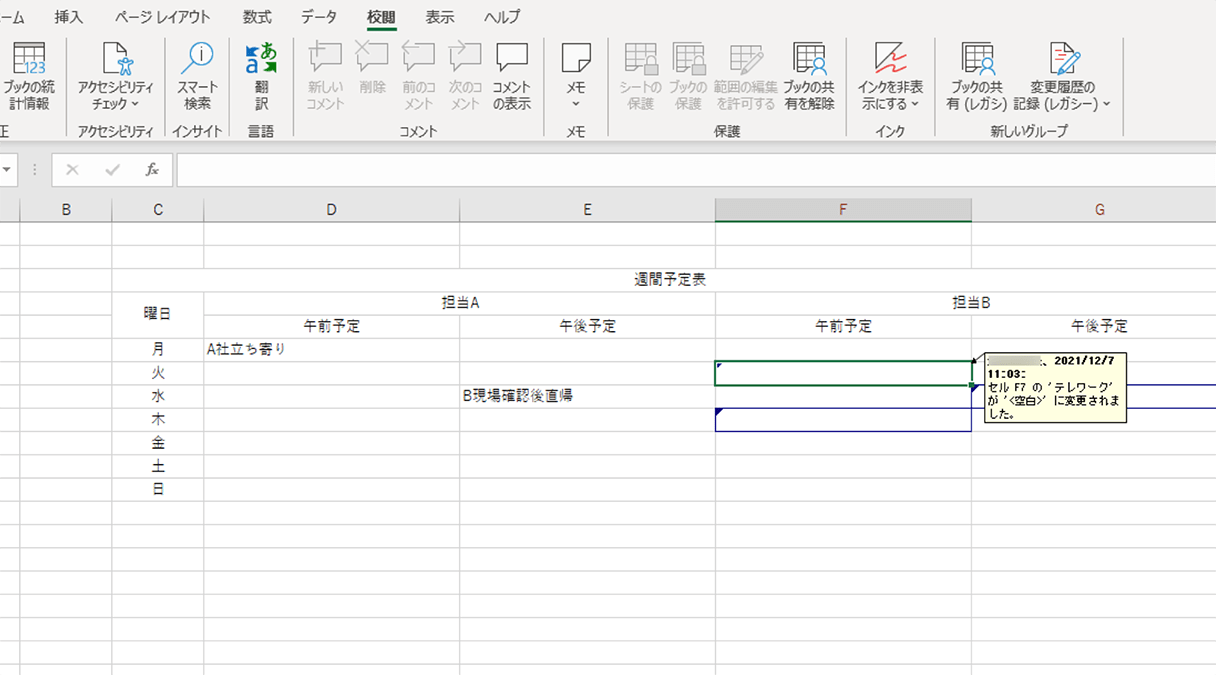Click the insert function fx button
This screenshot has width=1216, height=675.
152,170
